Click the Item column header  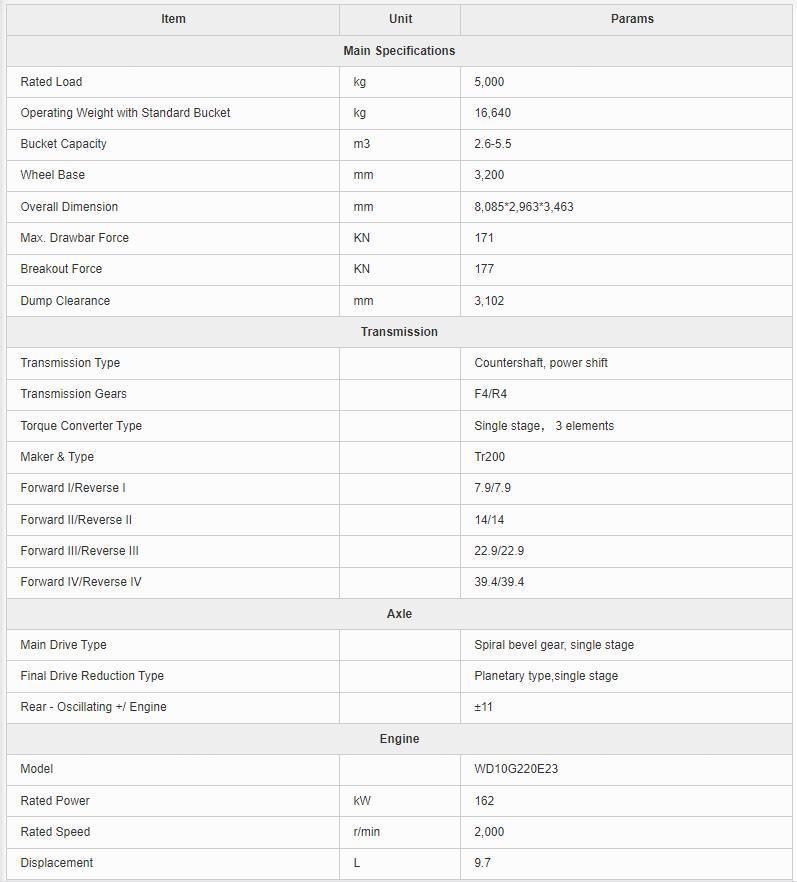tap(173, 19)
